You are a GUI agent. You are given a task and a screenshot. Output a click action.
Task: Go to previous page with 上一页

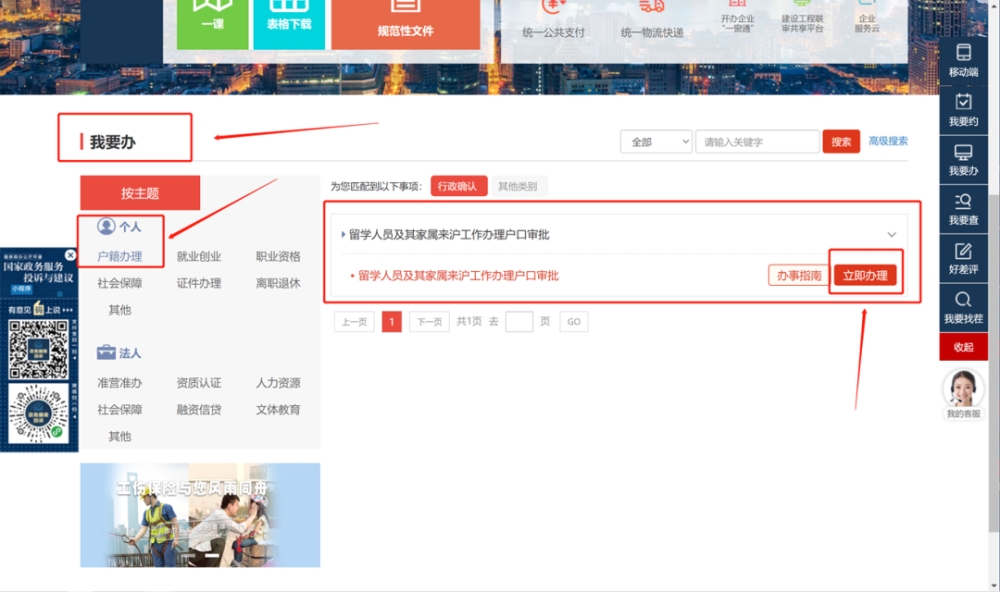(x=354, y=322)
